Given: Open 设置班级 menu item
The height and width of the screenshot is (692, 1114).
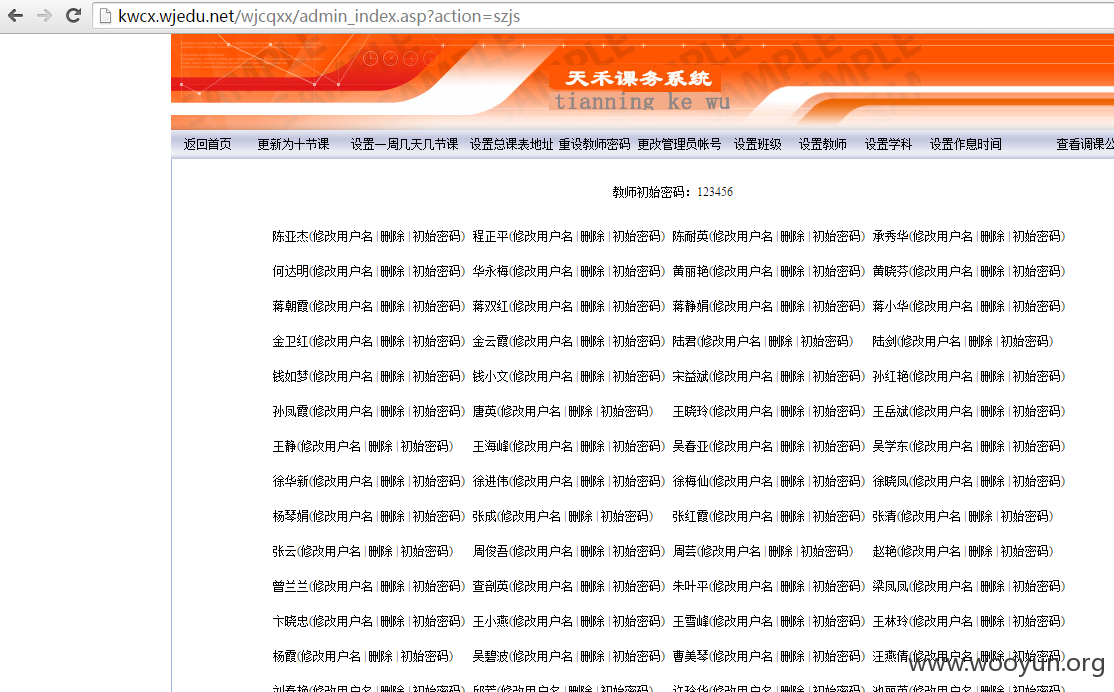Looking at the screenshot, I should pos(757,144).
